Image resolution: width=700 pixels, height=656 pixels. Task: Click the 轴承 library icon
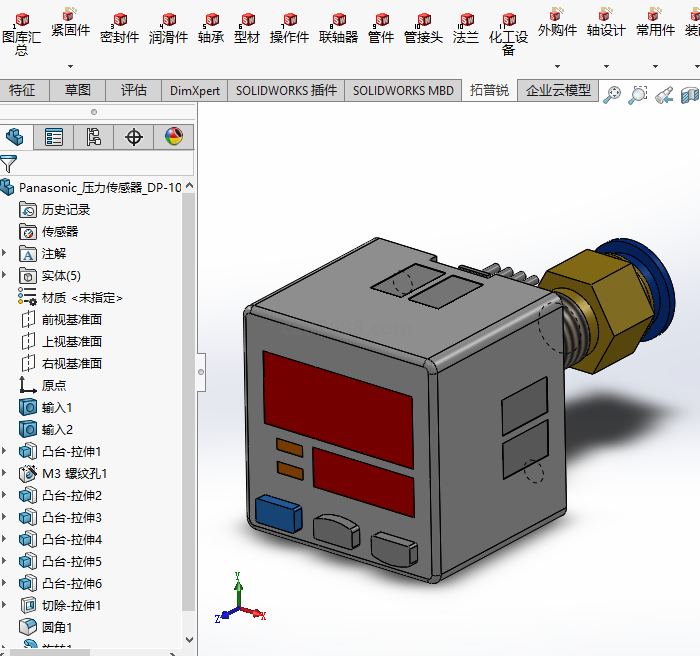(211, 29)
